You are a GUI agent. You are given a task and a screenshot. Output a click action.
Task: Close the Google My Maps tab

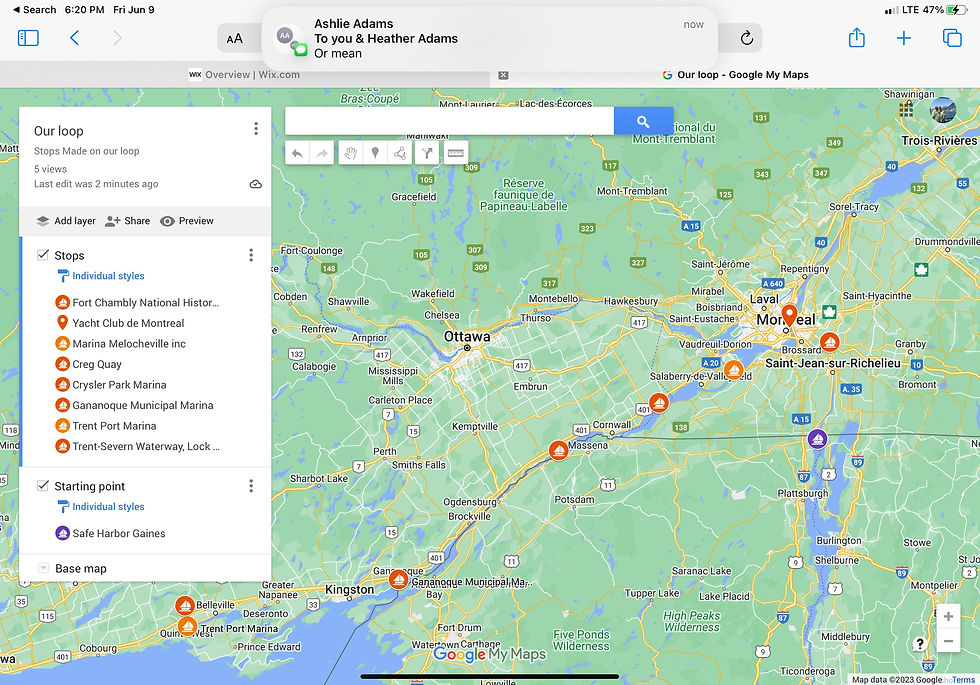click(503, 75)
